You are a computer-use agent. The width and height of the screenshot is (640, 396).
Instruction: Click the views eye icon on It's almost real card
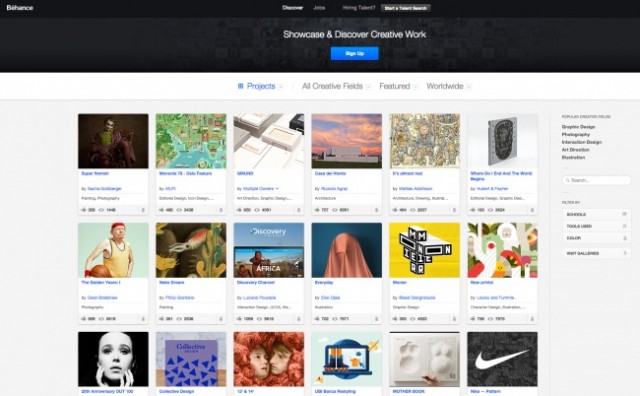tap(413, 210)
